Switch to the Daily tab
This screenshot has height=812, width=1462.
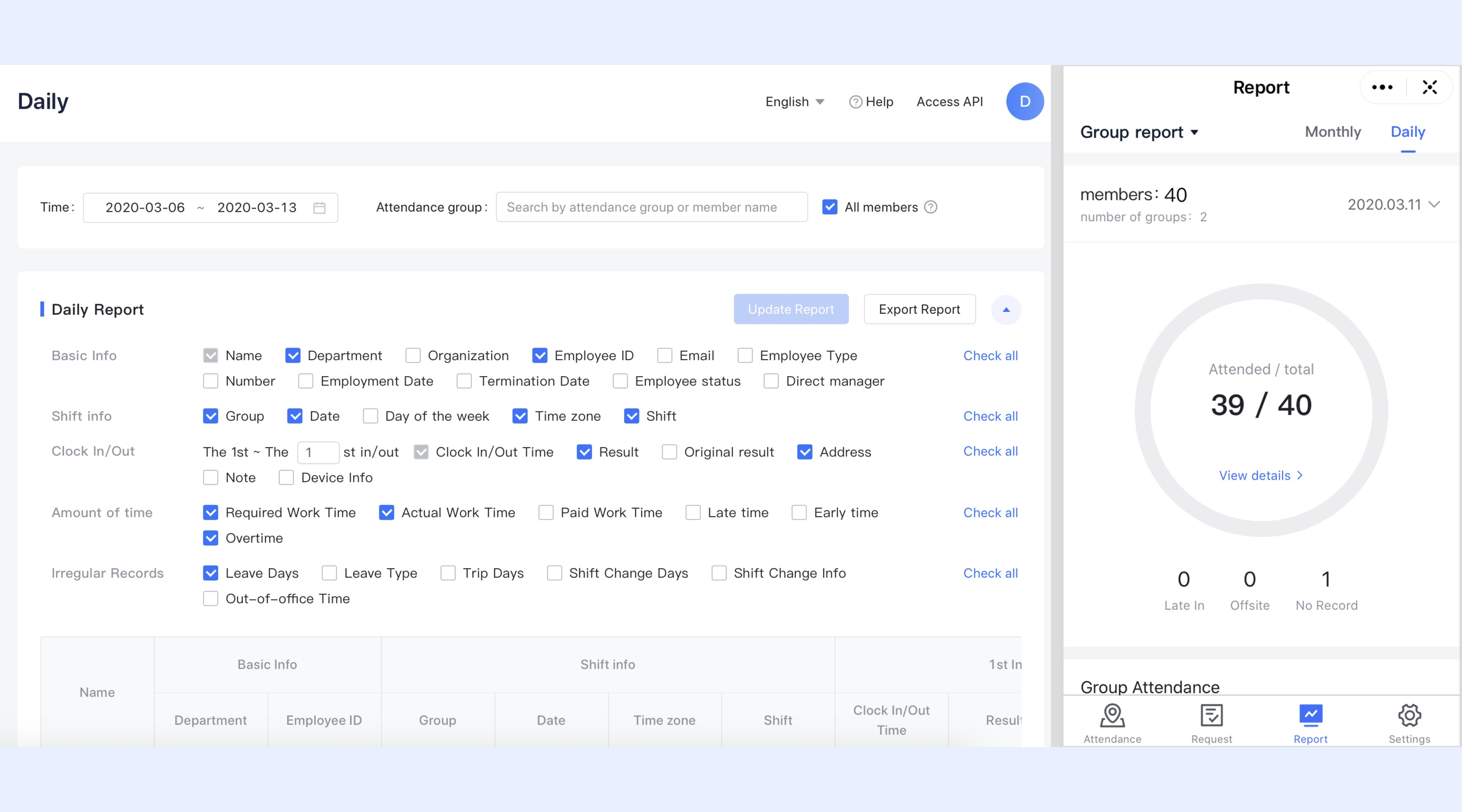[1408, 132]
